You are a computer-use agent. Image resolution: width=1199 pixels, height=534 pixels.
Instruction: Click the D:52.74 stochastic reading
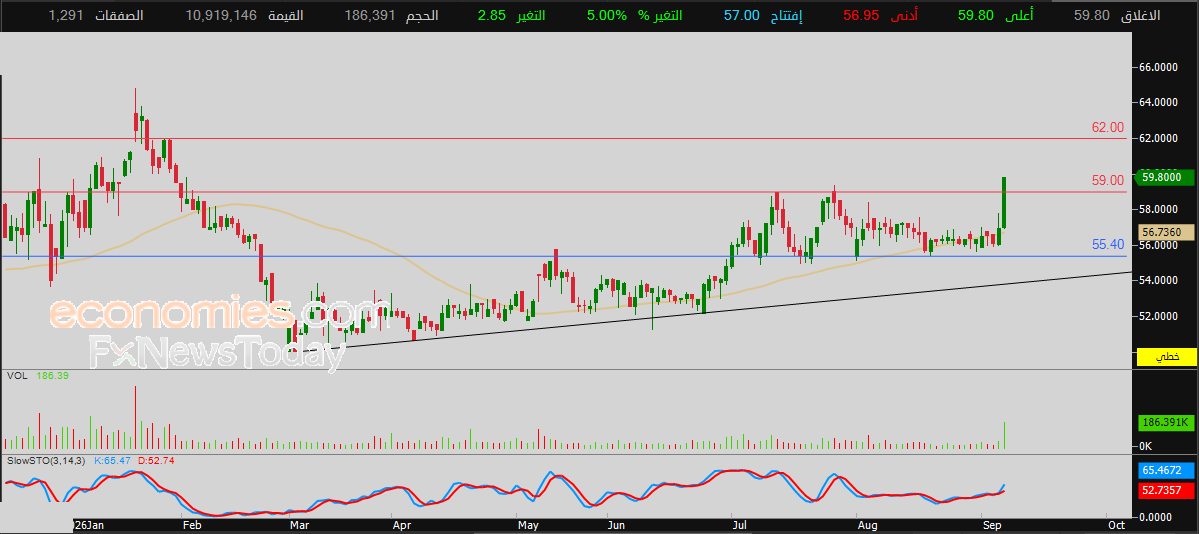click(x=157, y=461)
